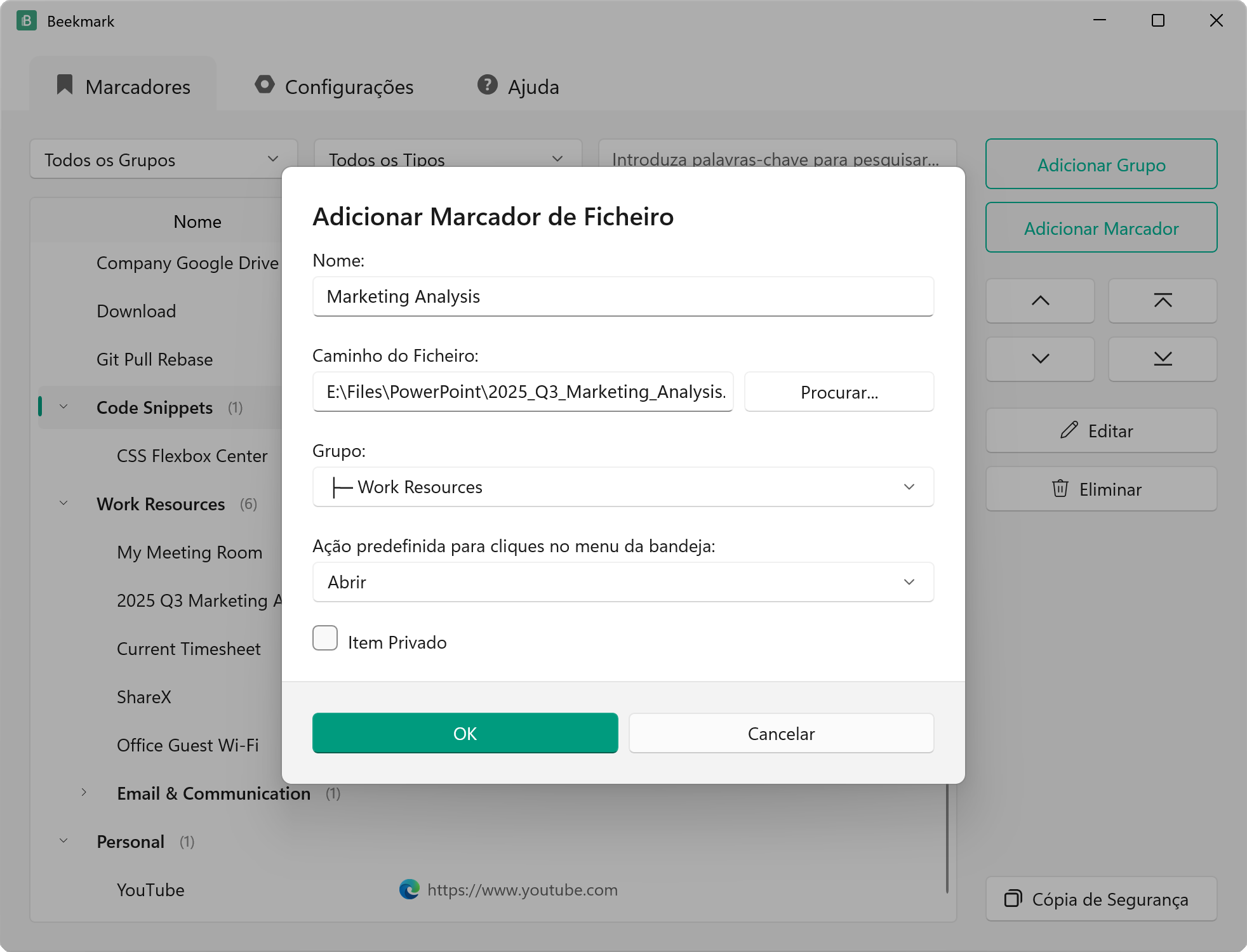This screenshot has width=1247, height=952.
Task: Select the 2025 Q3 Marketing row
Action: point(199,600)
